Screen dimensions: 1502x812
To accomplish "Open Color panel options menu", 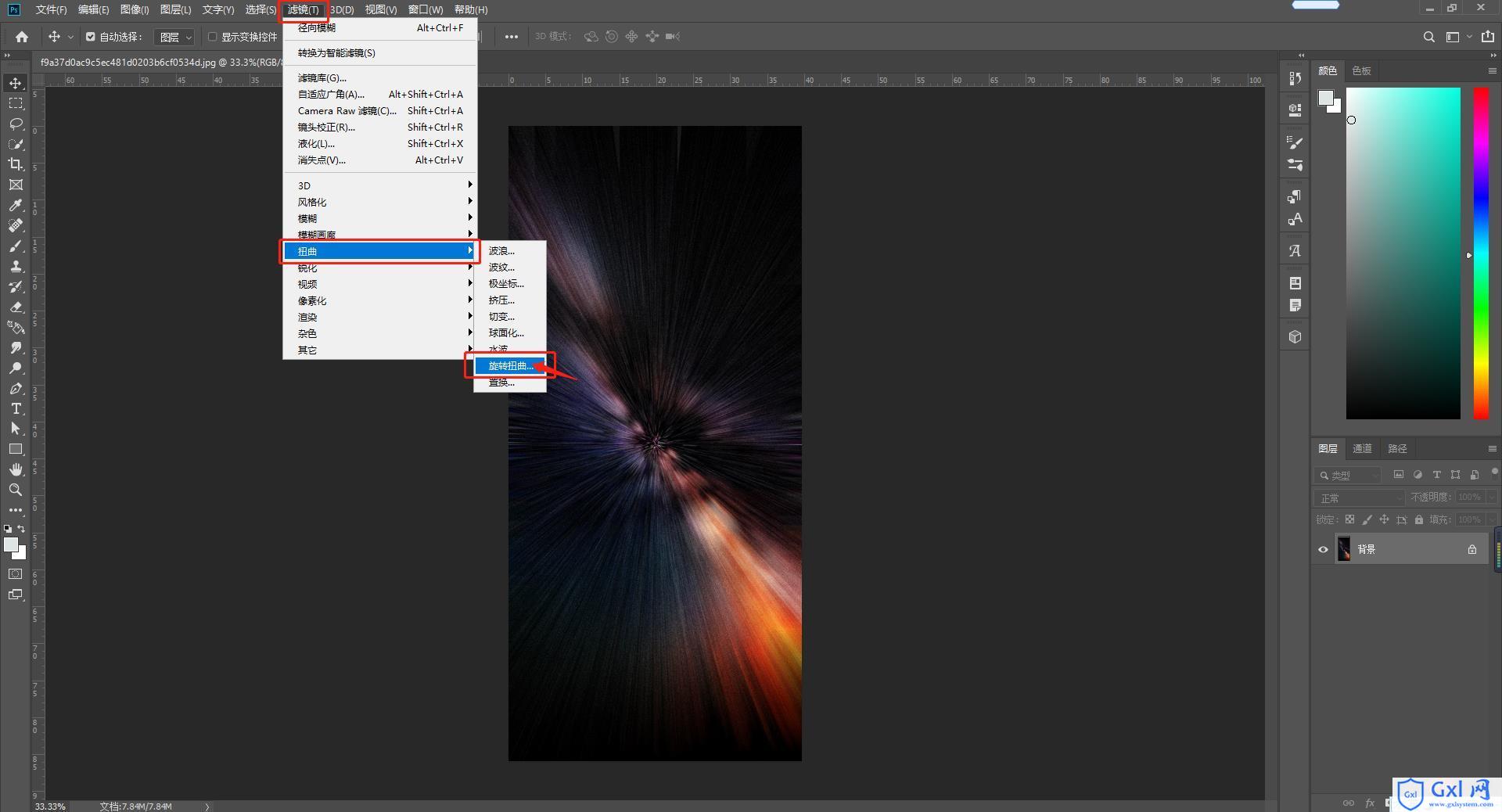I will 1492,70.
